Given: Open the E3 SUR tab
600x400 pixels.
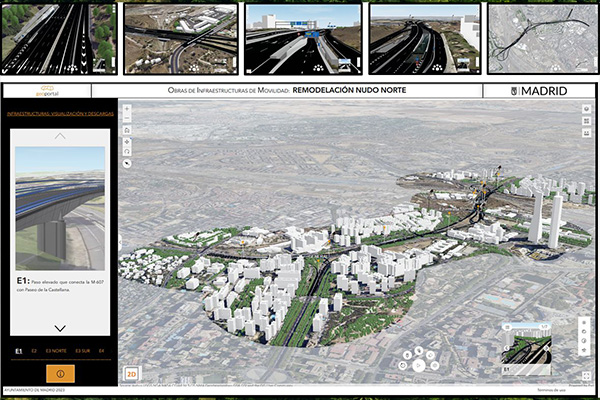Looking at the screenshot, I should tap(82, 351).
